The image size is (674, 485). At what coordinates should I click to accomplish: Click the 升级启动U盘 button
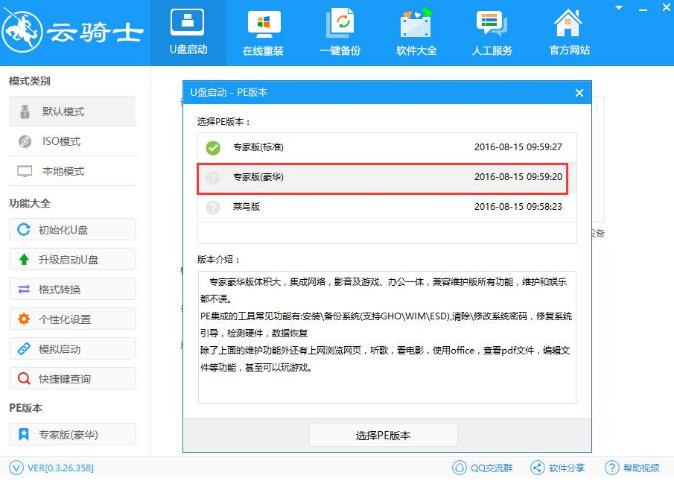click(x=72, y=259)
